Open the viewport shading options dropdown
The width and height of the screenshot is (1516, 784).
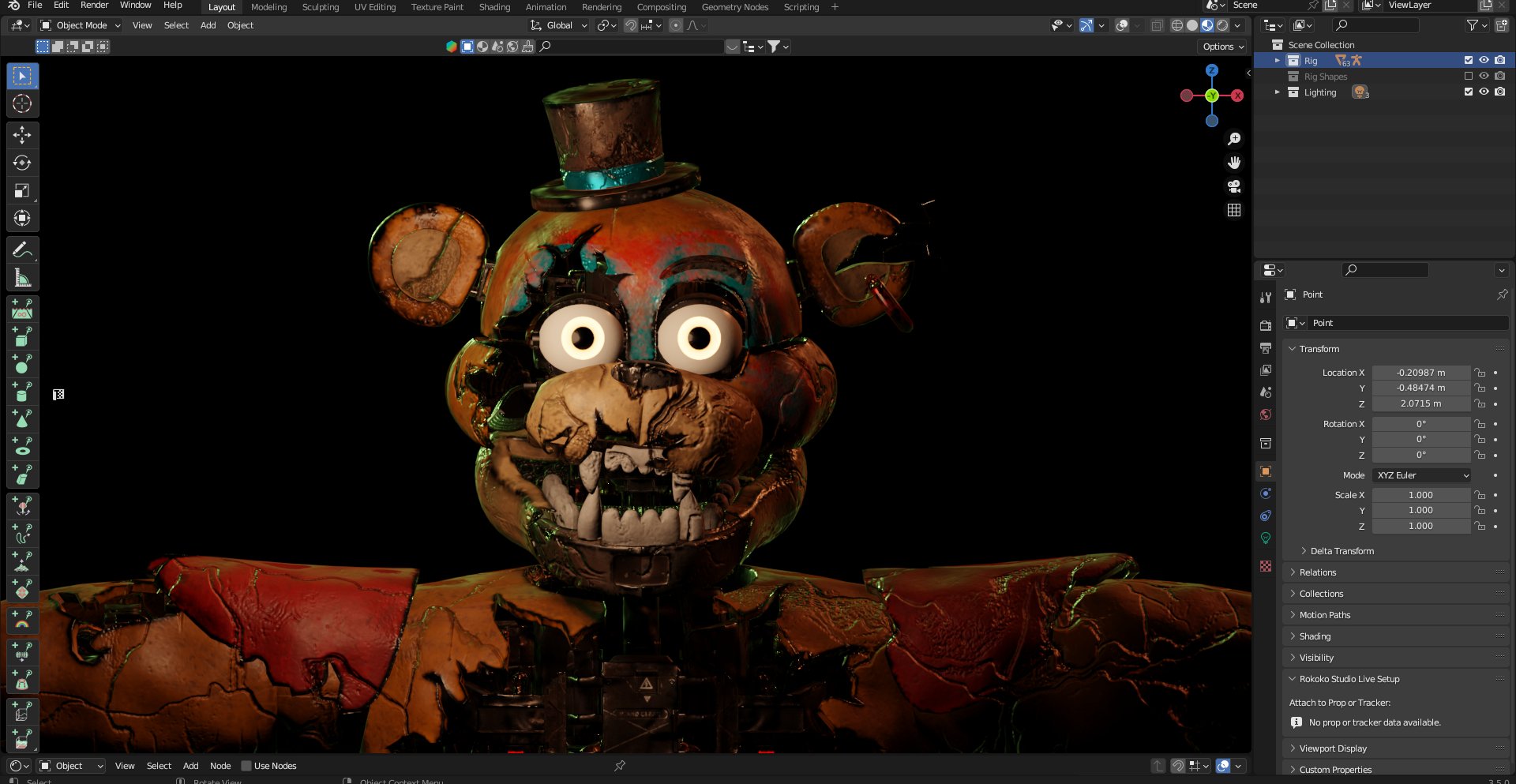[1237, 25]
